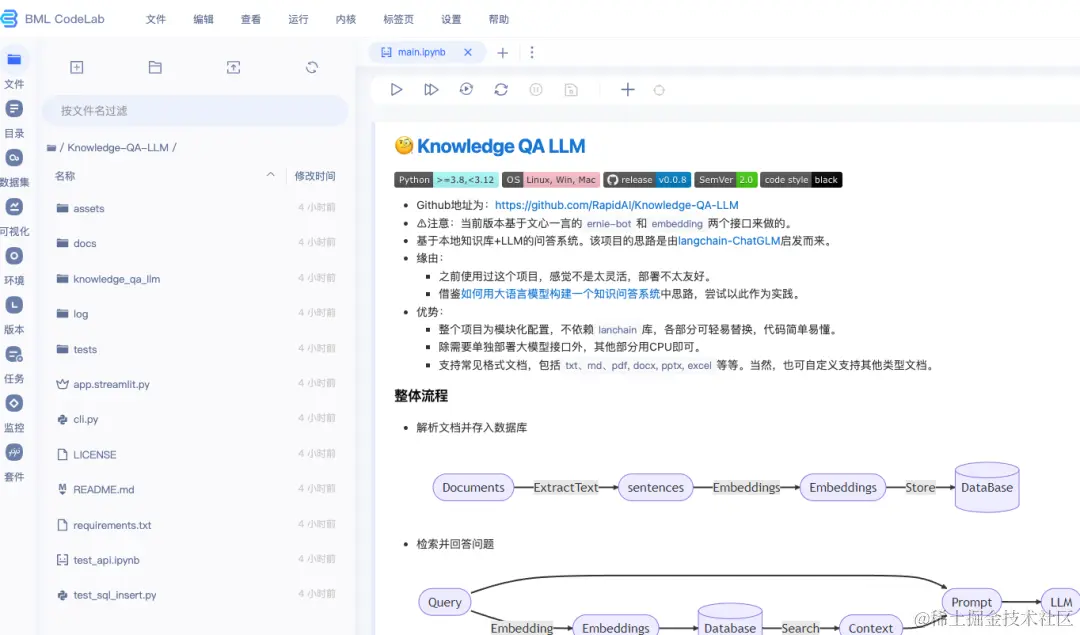Click the upload file icon in file browser
Screen dimensions: 1080x635
233,67
